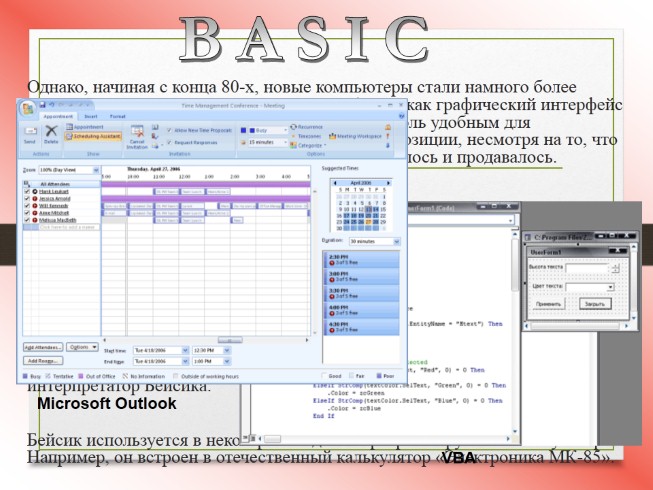Select the 2:30 PM suggested time slot
The width and height of the screenshot is (653, 490).
[360, 261]
